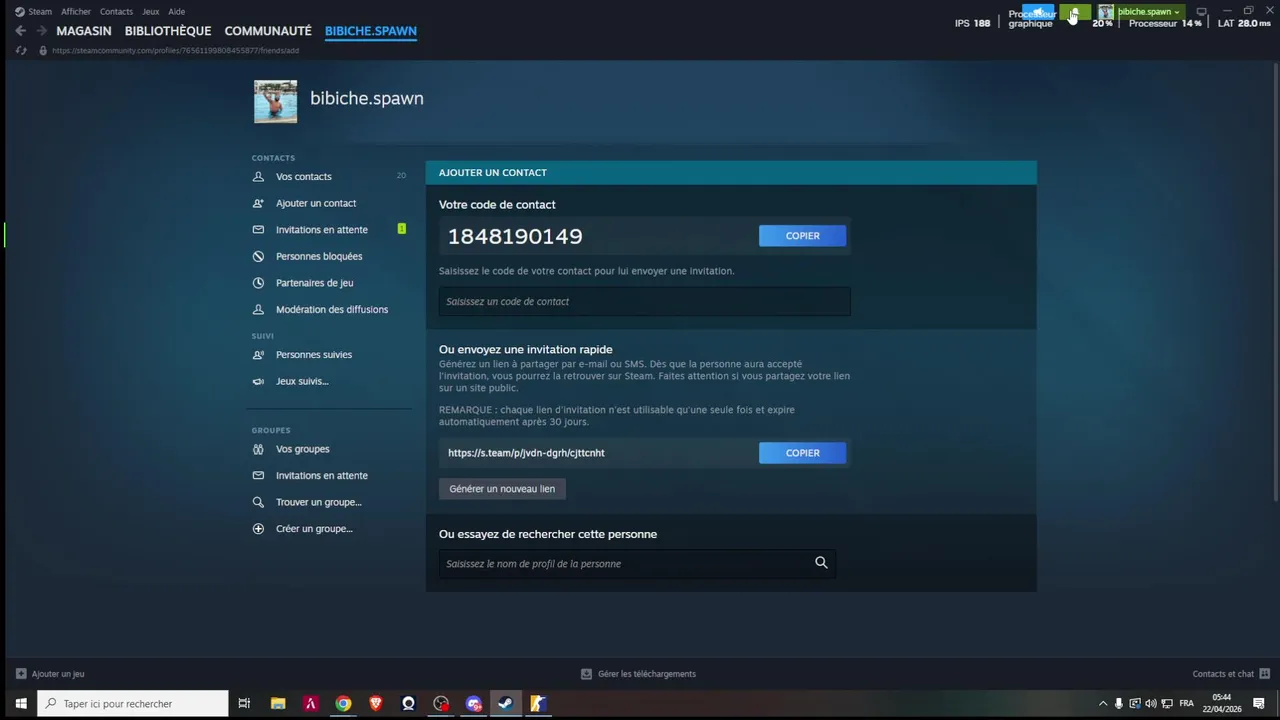Open Contacts et chat
The image size is (1280, 720).
(1231, 674)
